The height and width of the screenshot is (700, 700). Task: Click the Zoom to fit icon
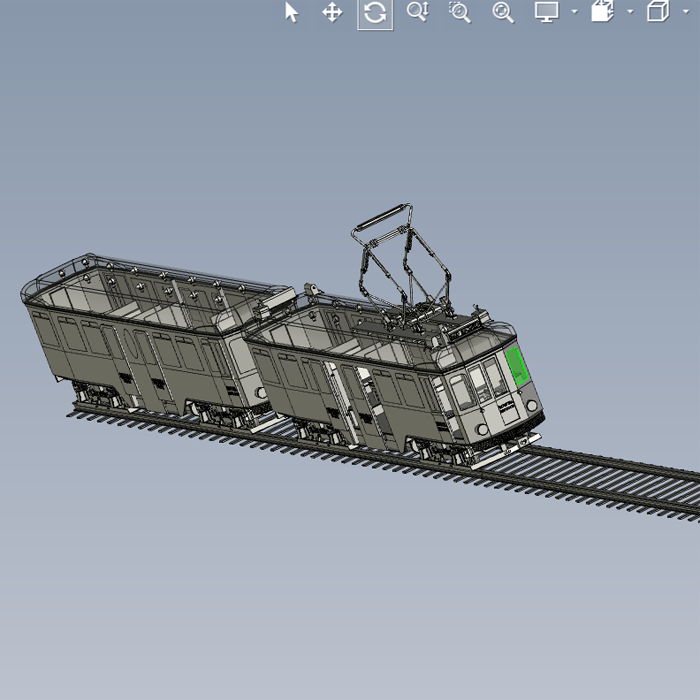tap(503, 12)
